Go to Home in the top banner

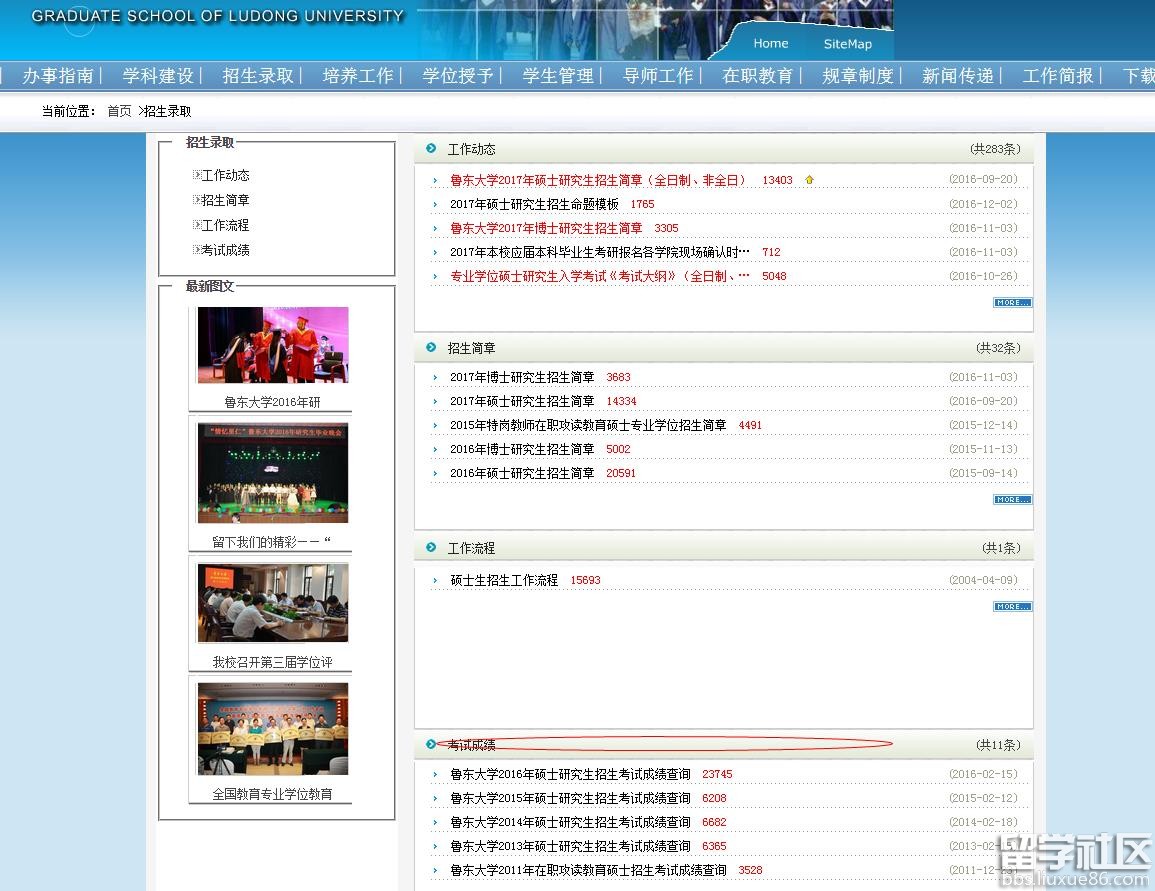click(x=770, y=43)
